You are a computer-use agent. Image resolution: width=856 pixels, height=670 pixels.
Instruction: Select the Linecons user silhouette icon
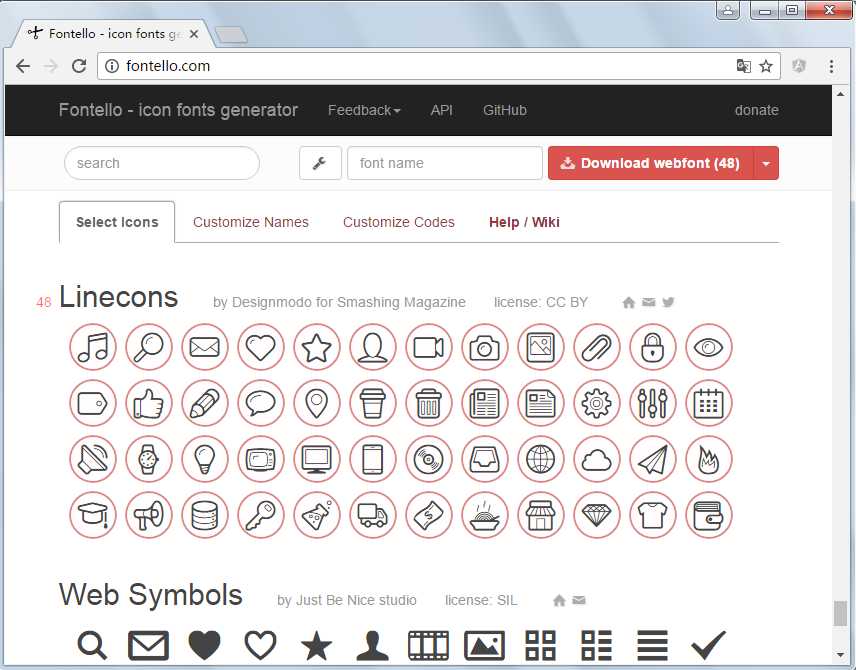coord(373,347)
